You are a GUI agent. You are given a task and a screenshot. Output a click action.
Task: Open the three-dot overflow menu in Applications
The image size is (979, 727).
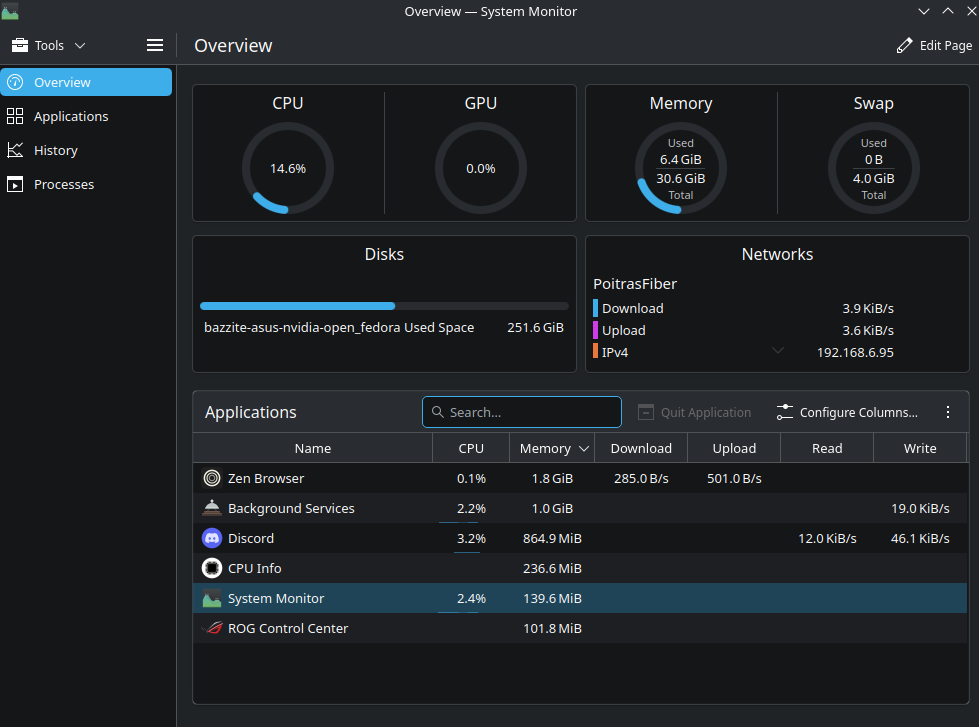[x=948, y=412]
